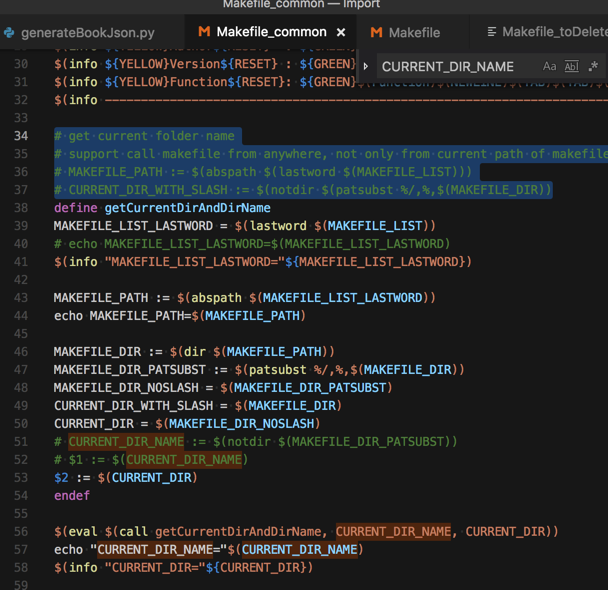The image size is (608, 590).
Task: Expand the replace field in find widget
Action: 366,66
